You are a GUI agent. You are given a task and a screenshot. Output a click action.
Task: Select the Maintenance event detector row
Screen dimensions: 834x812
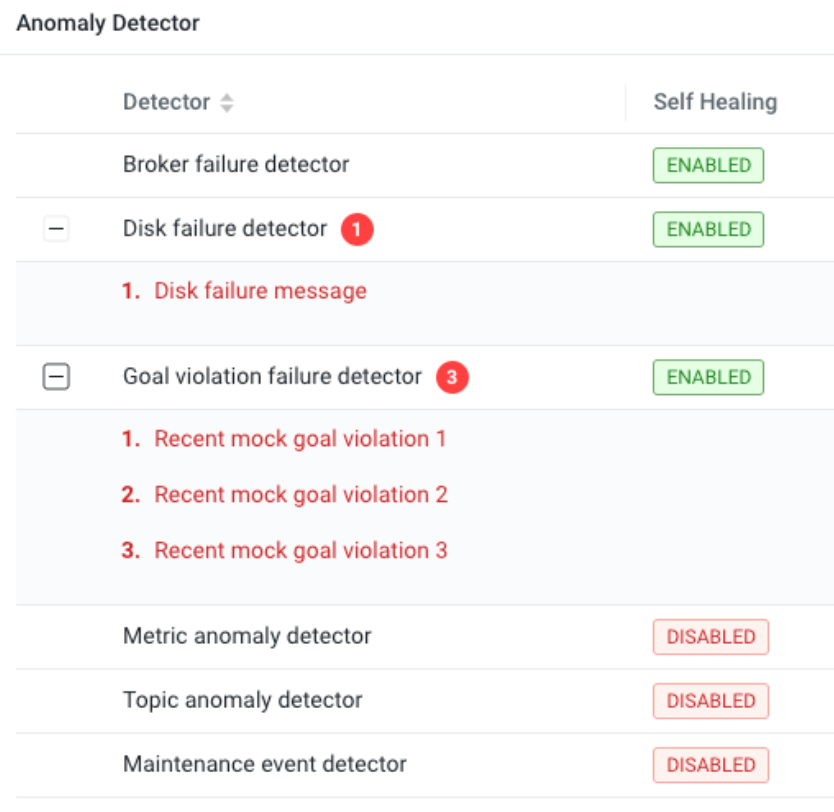tap(265, 764)
